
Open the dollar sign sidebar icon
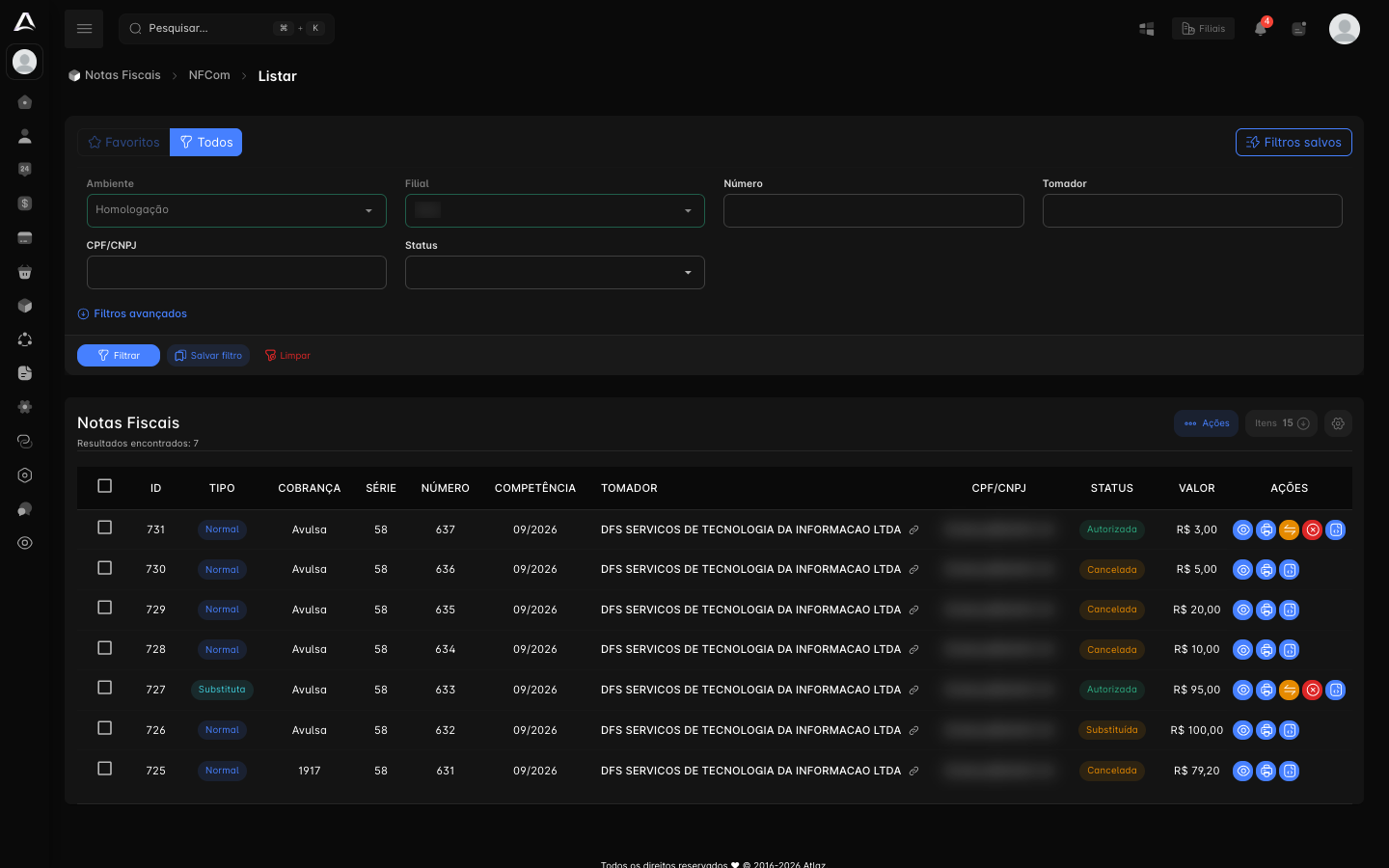click(25, 203)
